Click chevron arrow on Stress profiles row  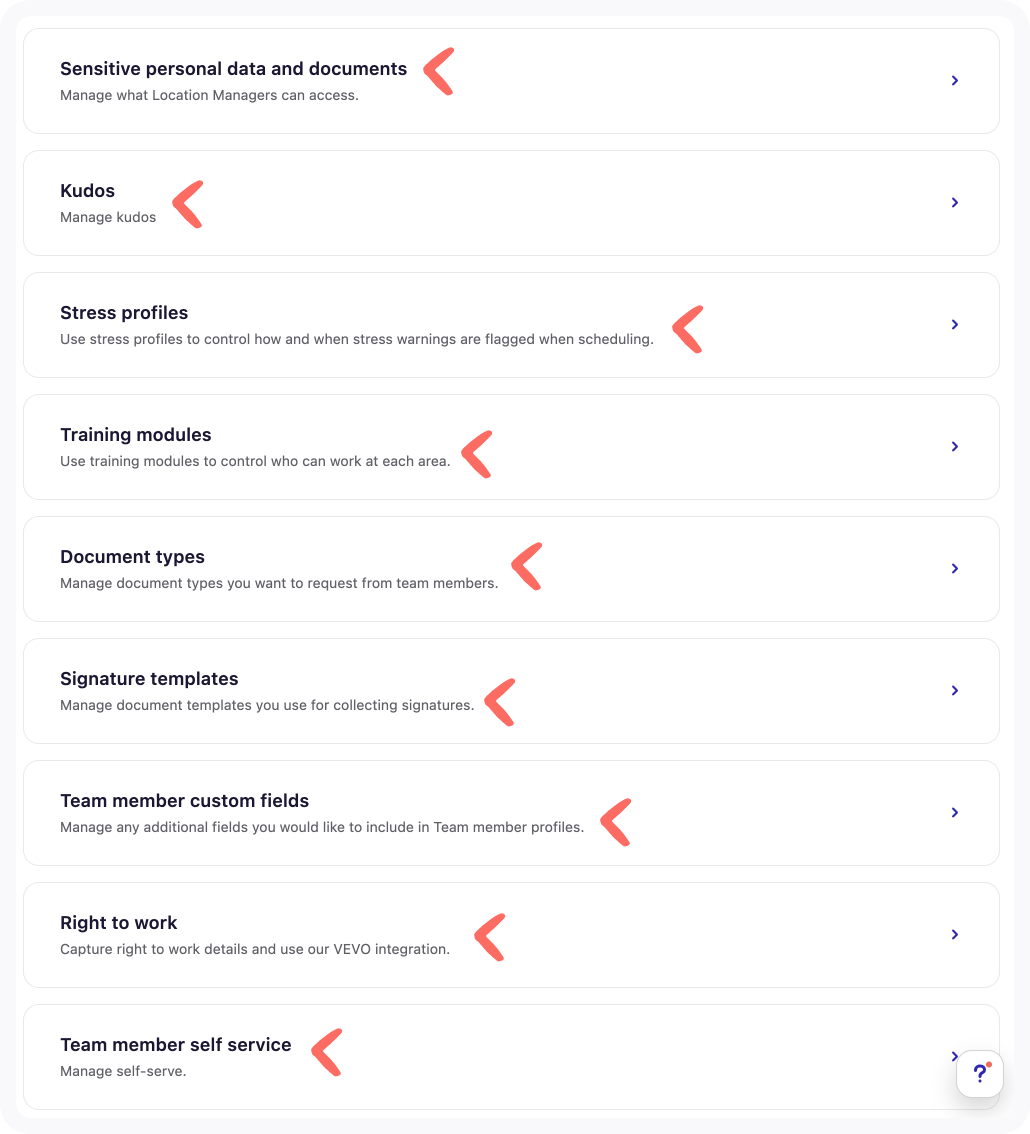(955, 325)
